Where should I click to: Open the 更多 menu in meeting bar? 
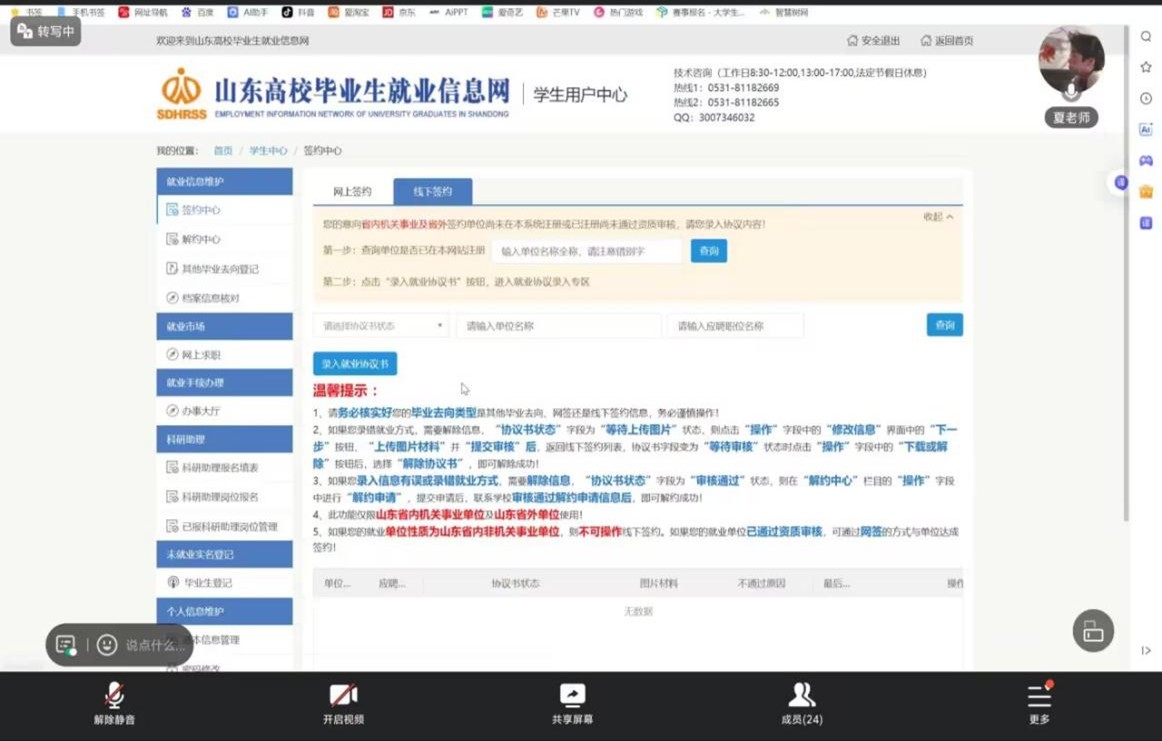pos(1039,702)
